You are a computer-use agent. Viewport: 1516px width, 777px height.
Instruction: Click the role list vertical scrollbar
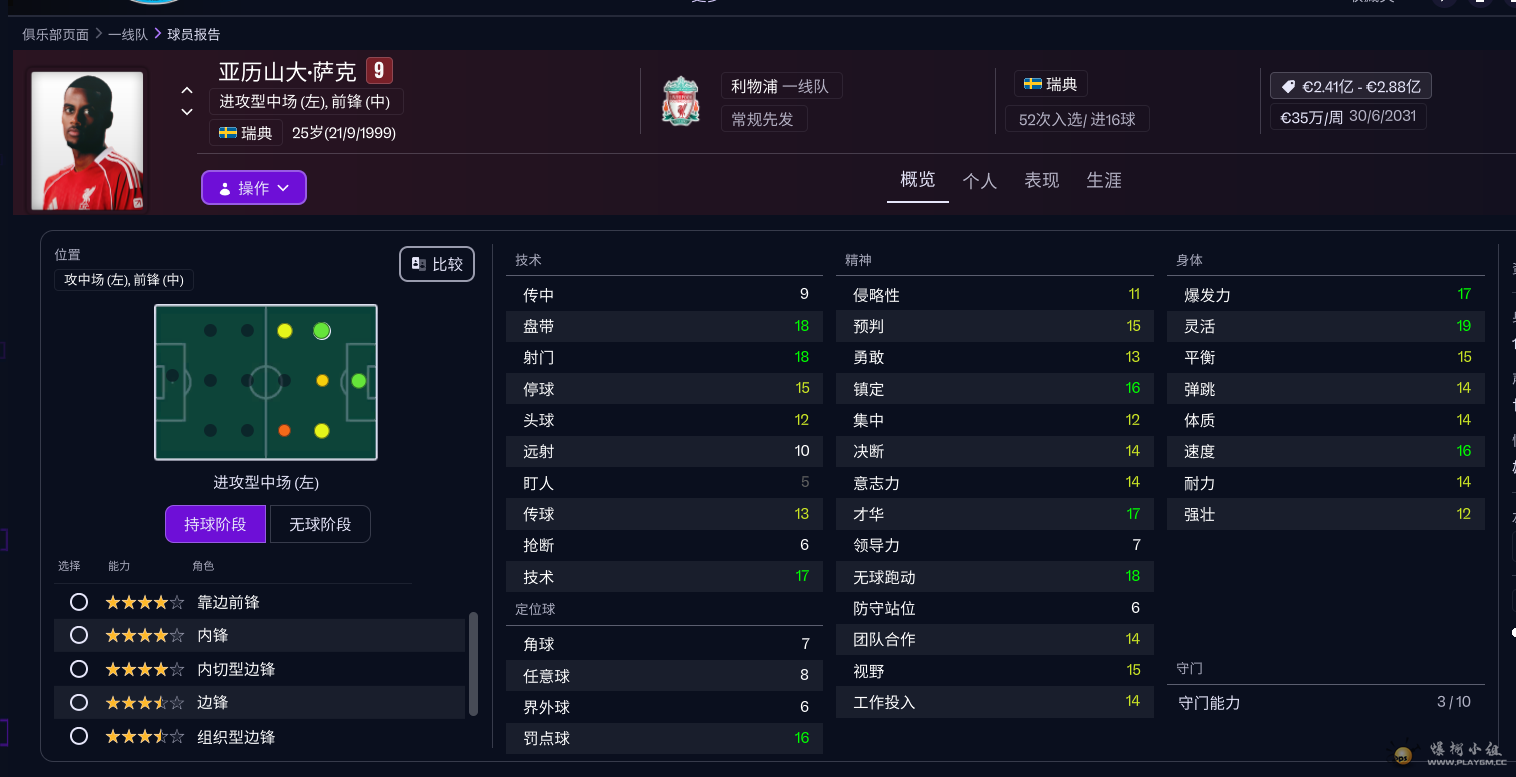(x=473, y=664)
